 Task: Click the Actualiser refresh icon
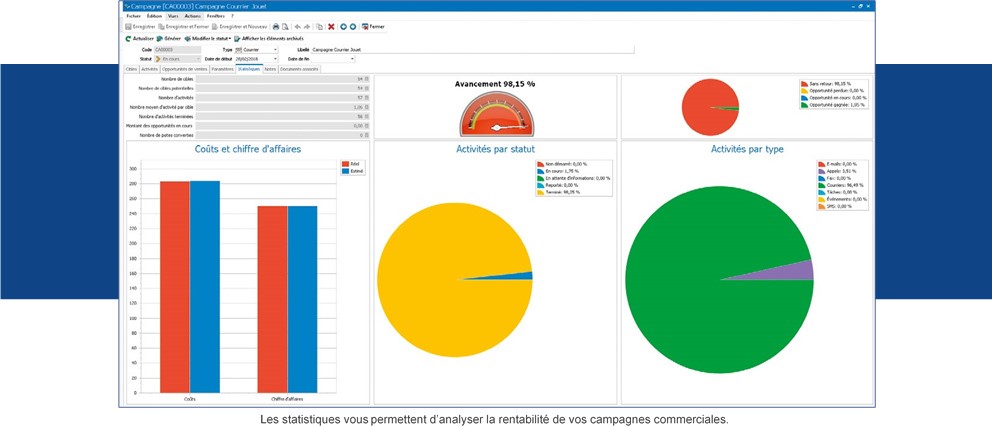click(x=139, y=38)
